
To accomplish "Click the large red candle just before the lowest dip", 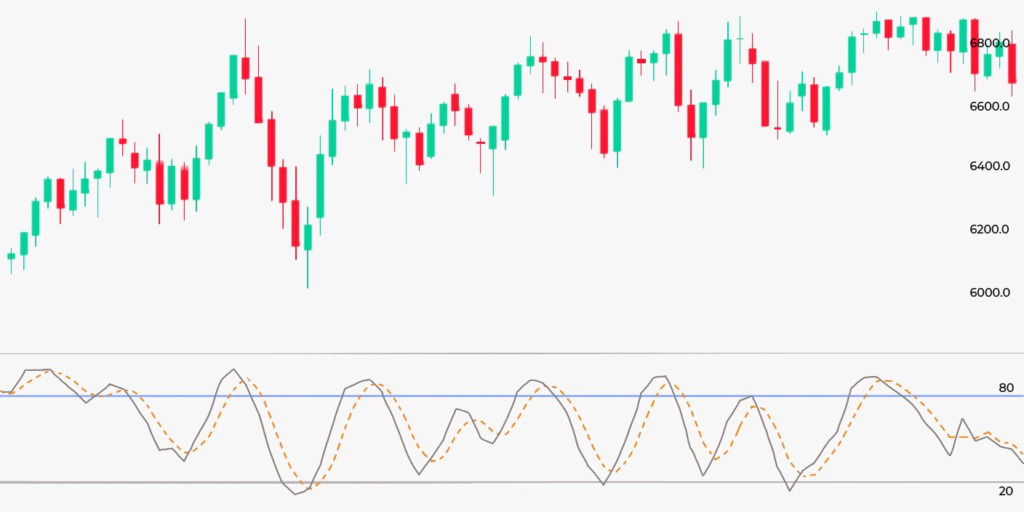I will pos(295,222).
